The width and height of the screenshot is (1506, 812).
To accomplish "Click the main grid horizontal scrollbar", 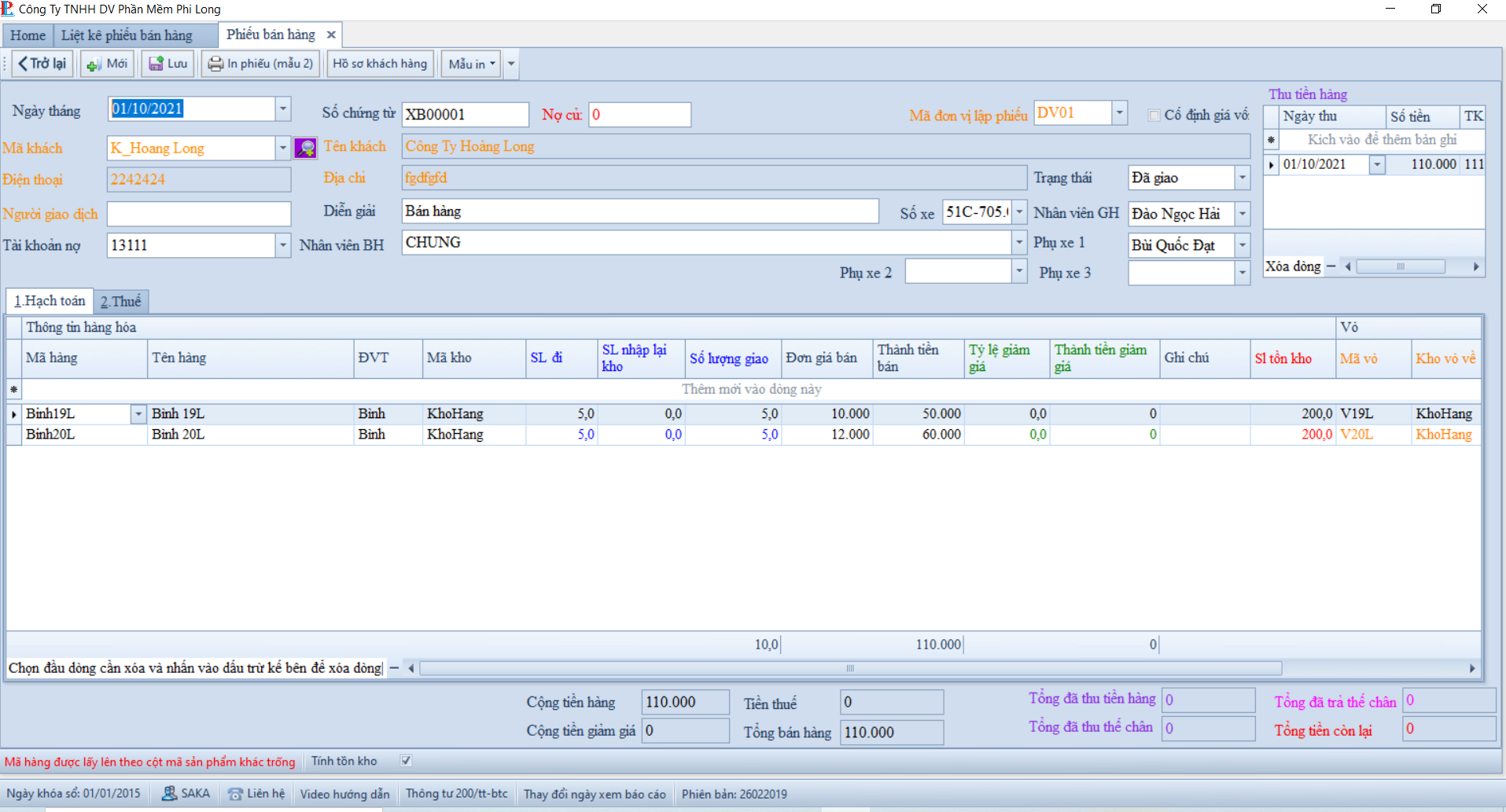I will tap(850, 668).
